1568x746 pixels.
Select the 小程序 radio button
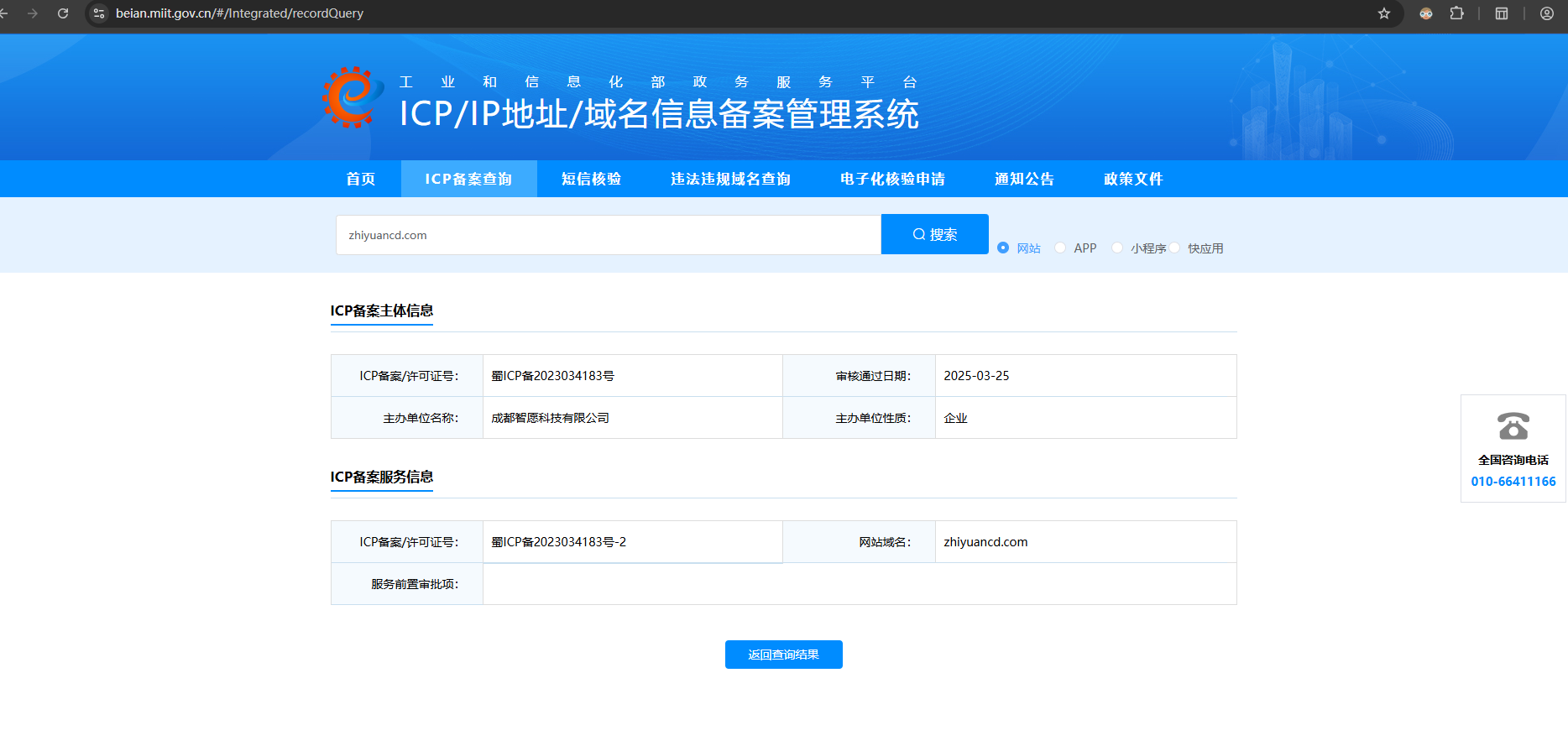1117,248
